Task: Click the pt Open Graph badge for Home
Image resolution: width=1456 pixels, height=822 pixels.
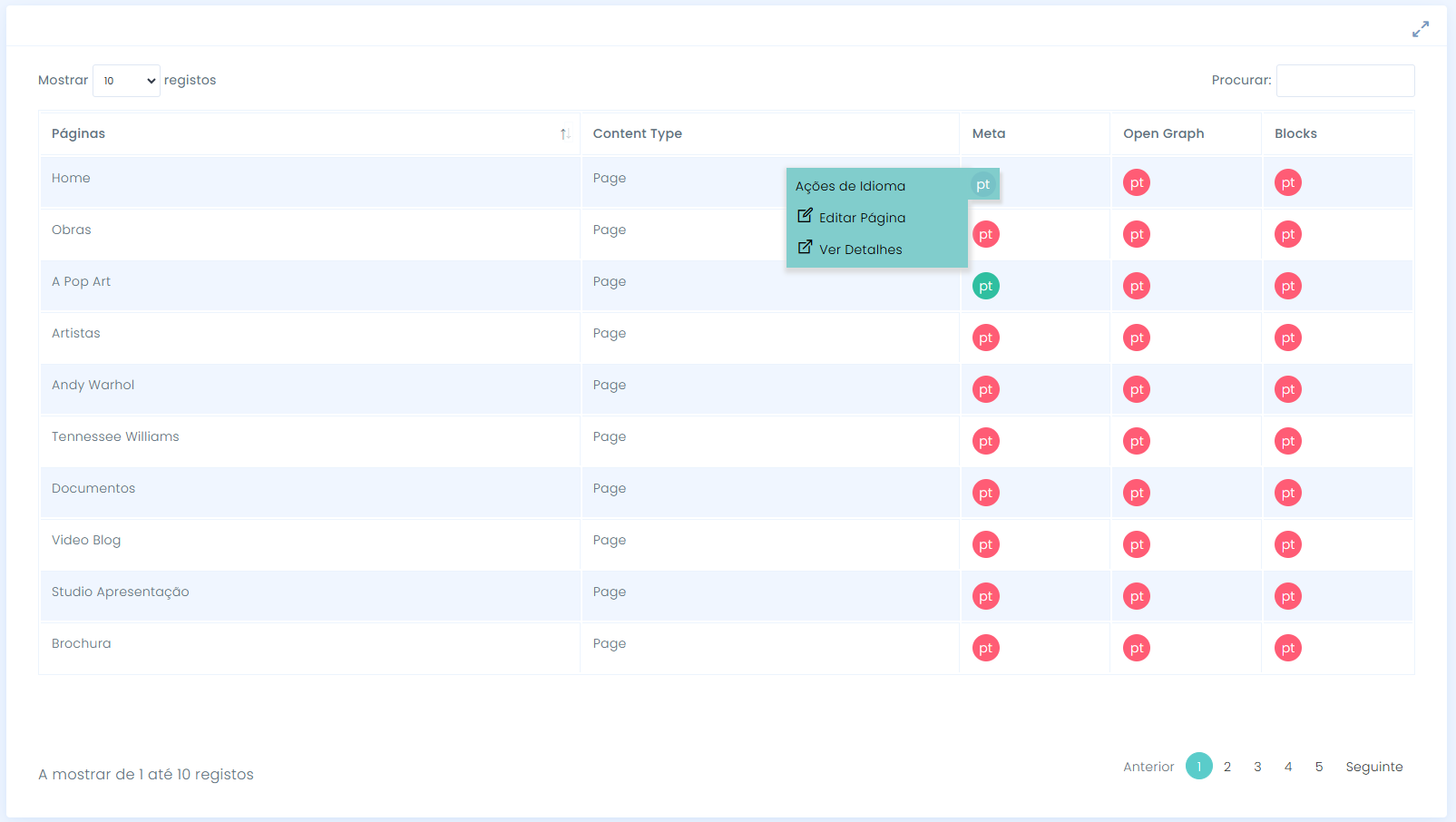Action: (1136, 183)
